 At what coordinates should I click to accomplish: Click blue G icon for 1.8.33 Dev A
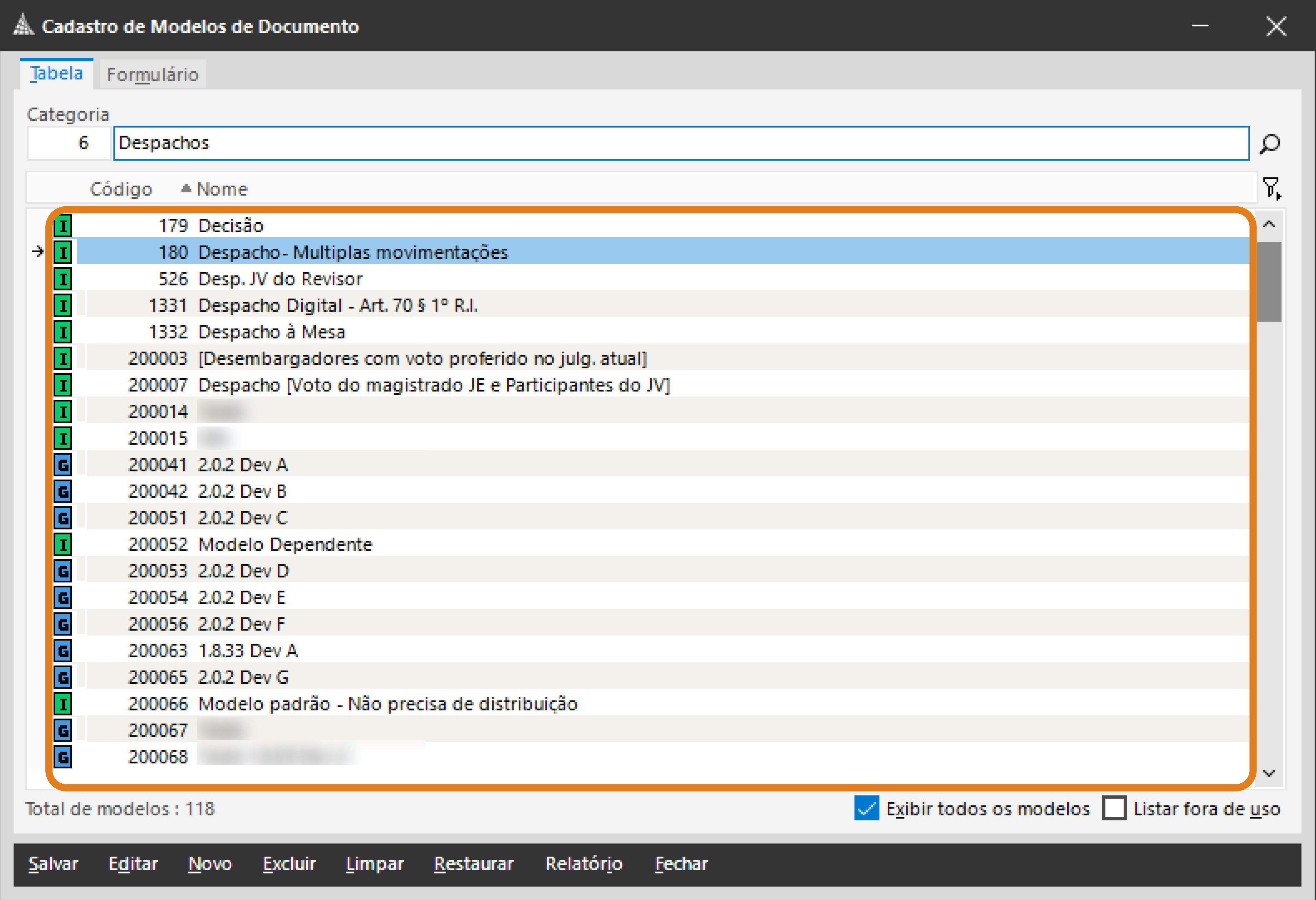tap(63, 651)
